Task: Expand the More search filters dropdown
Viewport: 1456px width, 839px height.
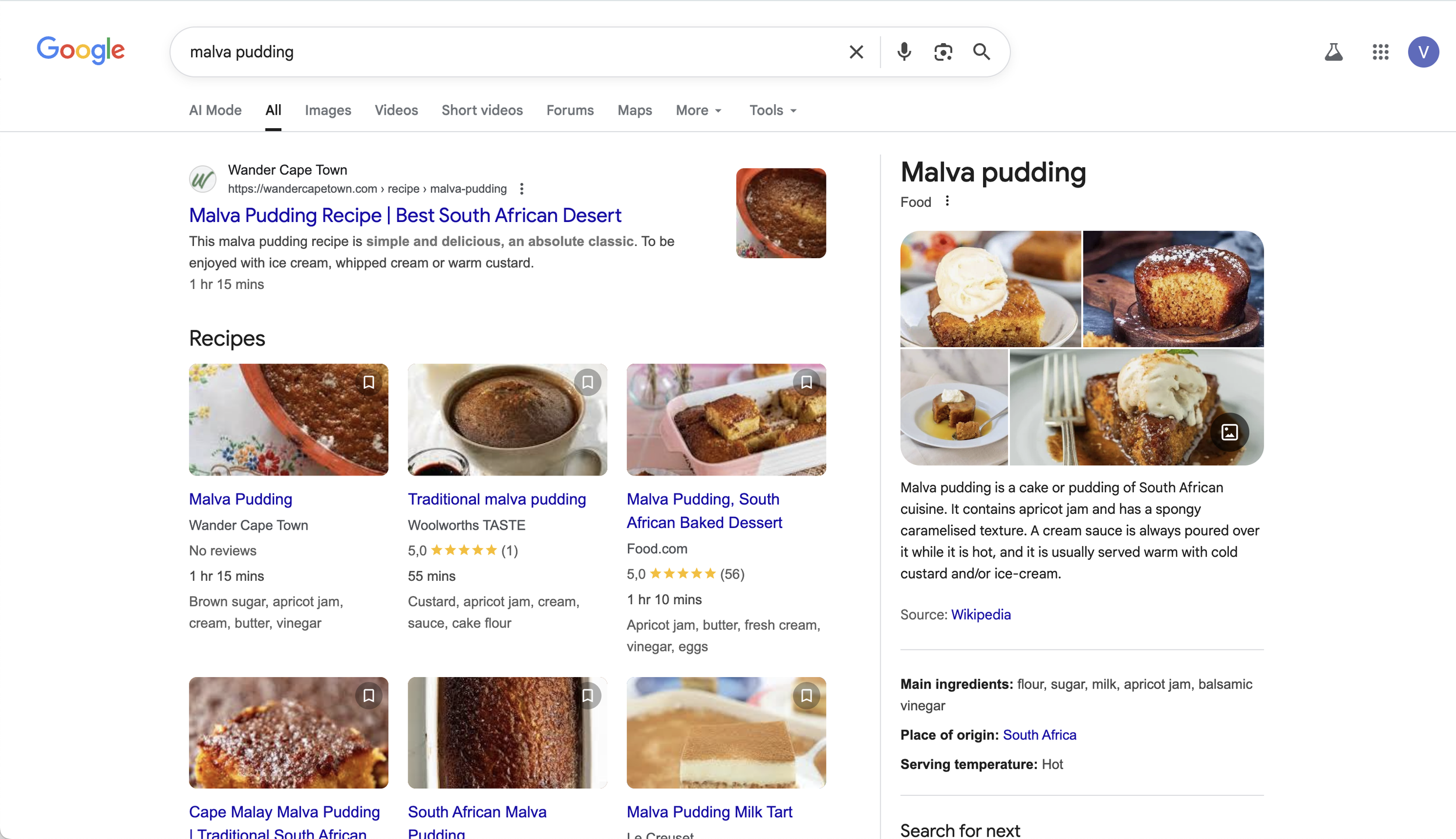Action: coord(699,110)
